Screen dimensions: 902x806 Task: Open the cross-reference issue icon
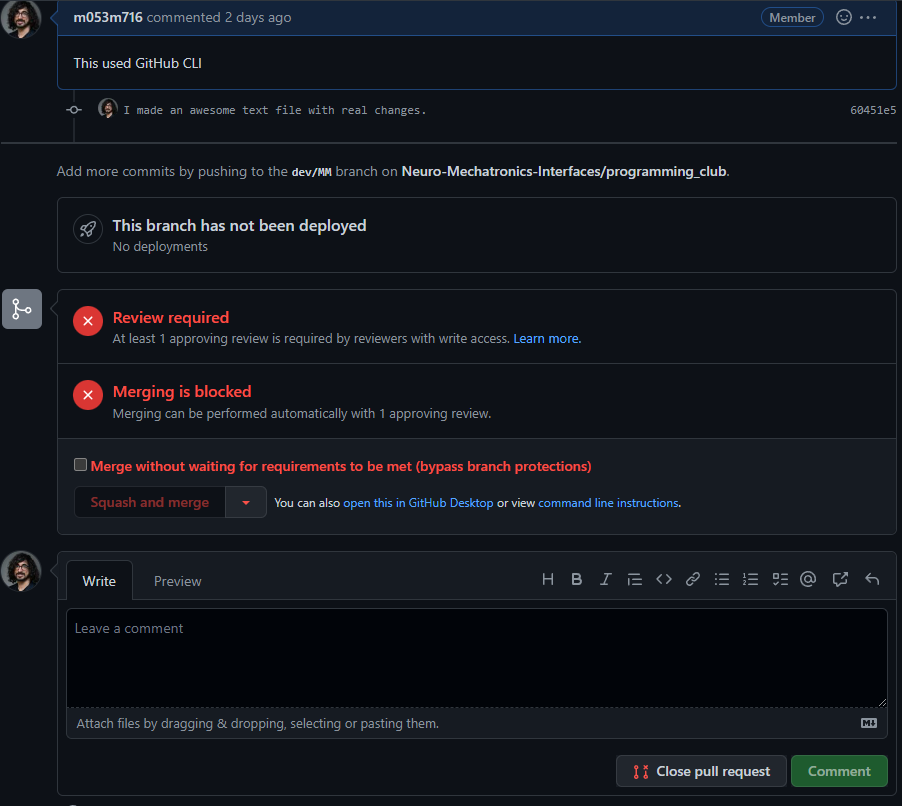pos(840,579)
